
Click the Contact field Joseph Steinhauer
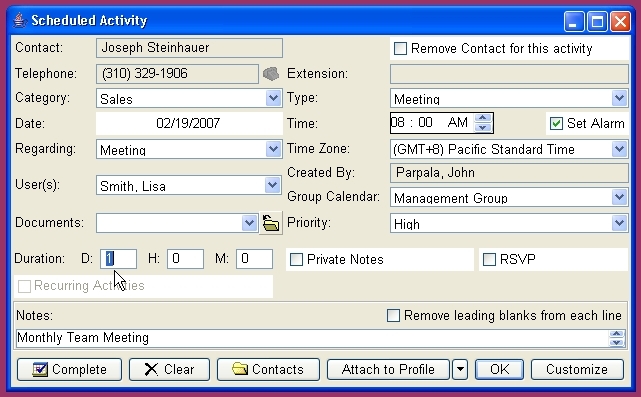point(189,48)
